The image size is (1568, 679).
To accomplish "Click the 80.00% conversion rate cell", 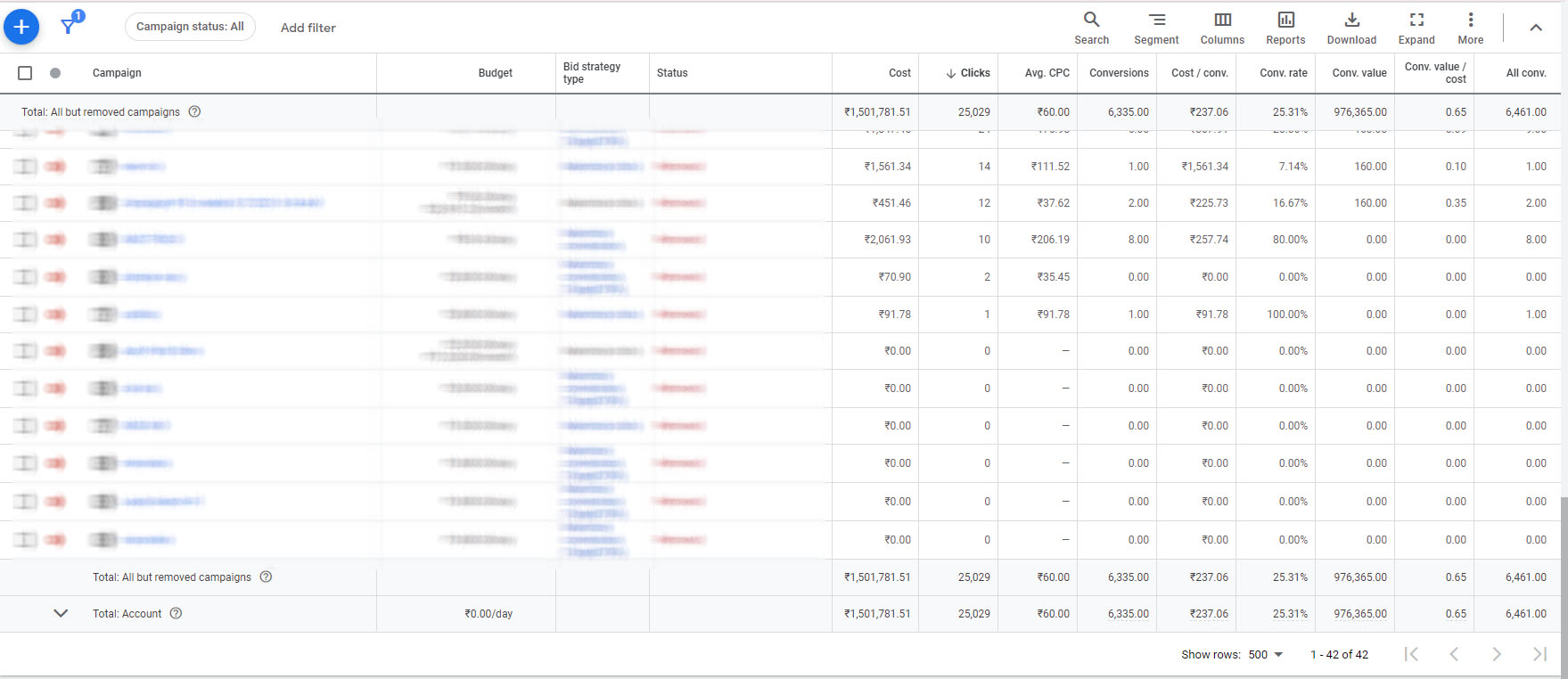I will coord(1290,240).
